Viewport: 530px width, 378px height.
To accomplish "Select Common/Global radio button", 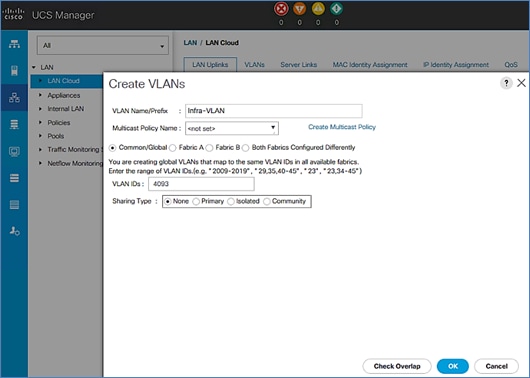I will [113, 148].
